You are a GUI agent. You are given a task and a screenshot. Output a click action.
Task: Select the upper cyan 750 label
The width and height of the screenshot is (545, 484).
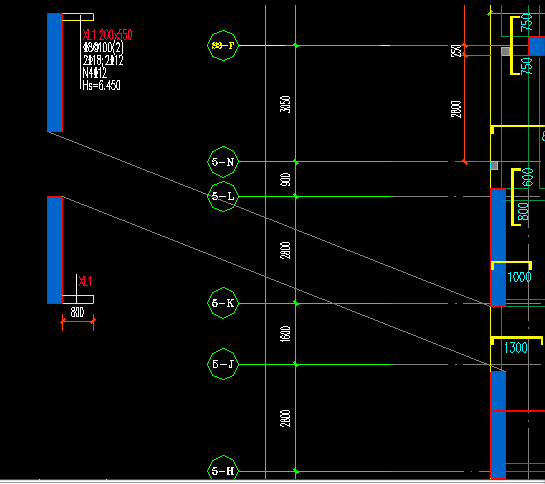click(527, 23)
